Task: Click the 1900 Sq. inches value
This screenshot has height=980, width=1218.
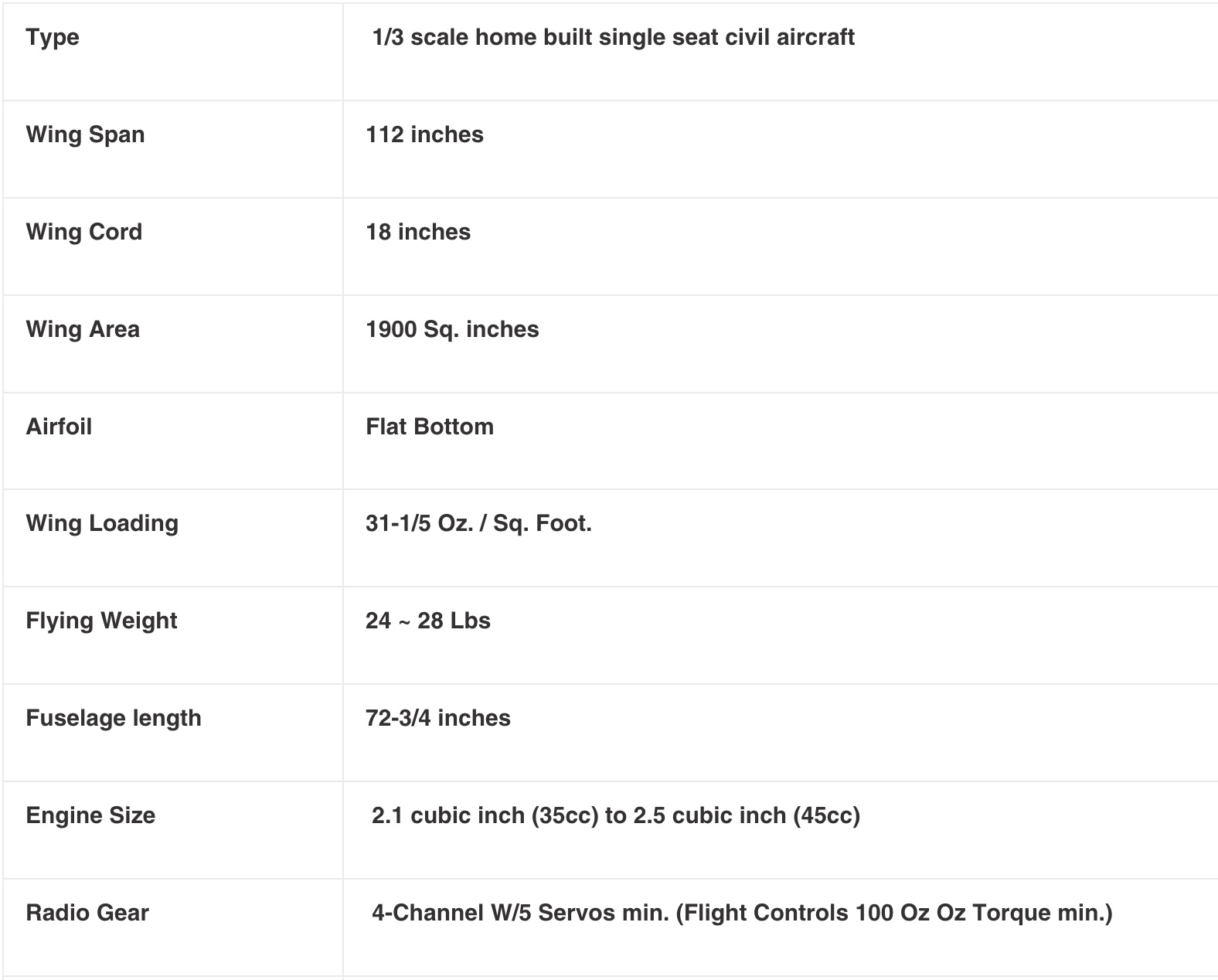Action: 452,329
